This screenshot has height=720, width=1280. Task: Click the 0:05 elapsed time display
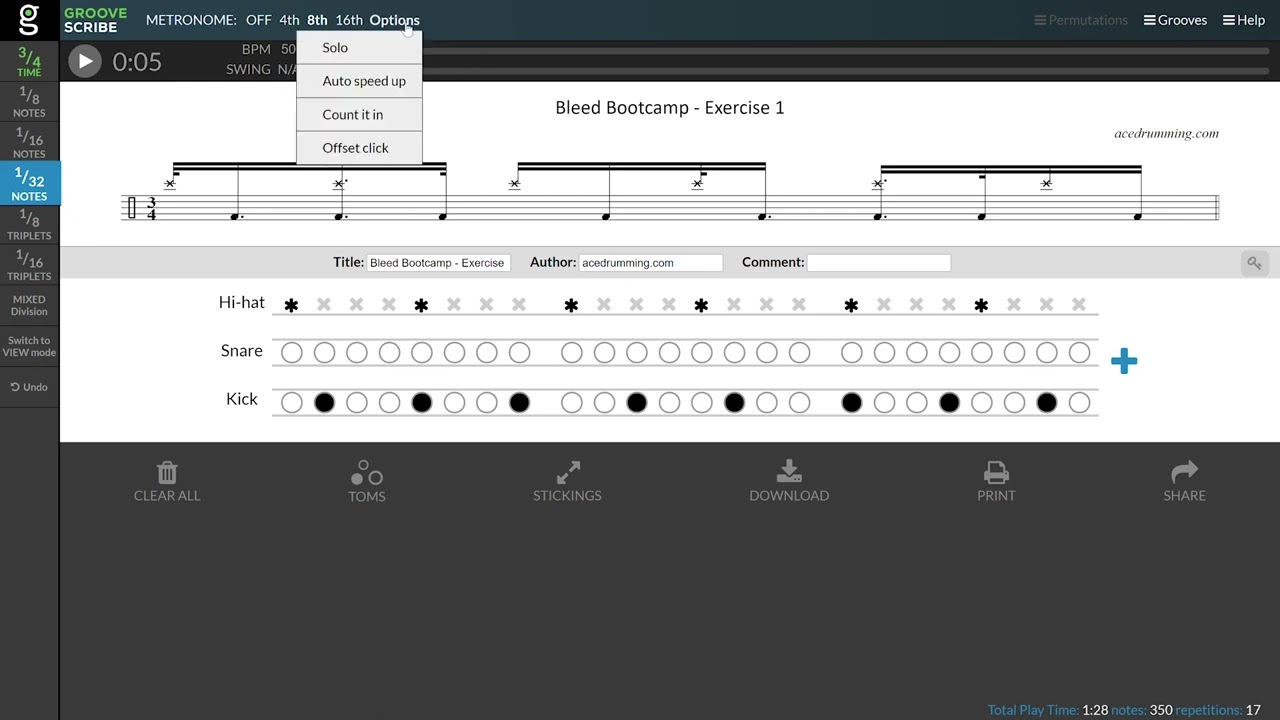(136, 62)
